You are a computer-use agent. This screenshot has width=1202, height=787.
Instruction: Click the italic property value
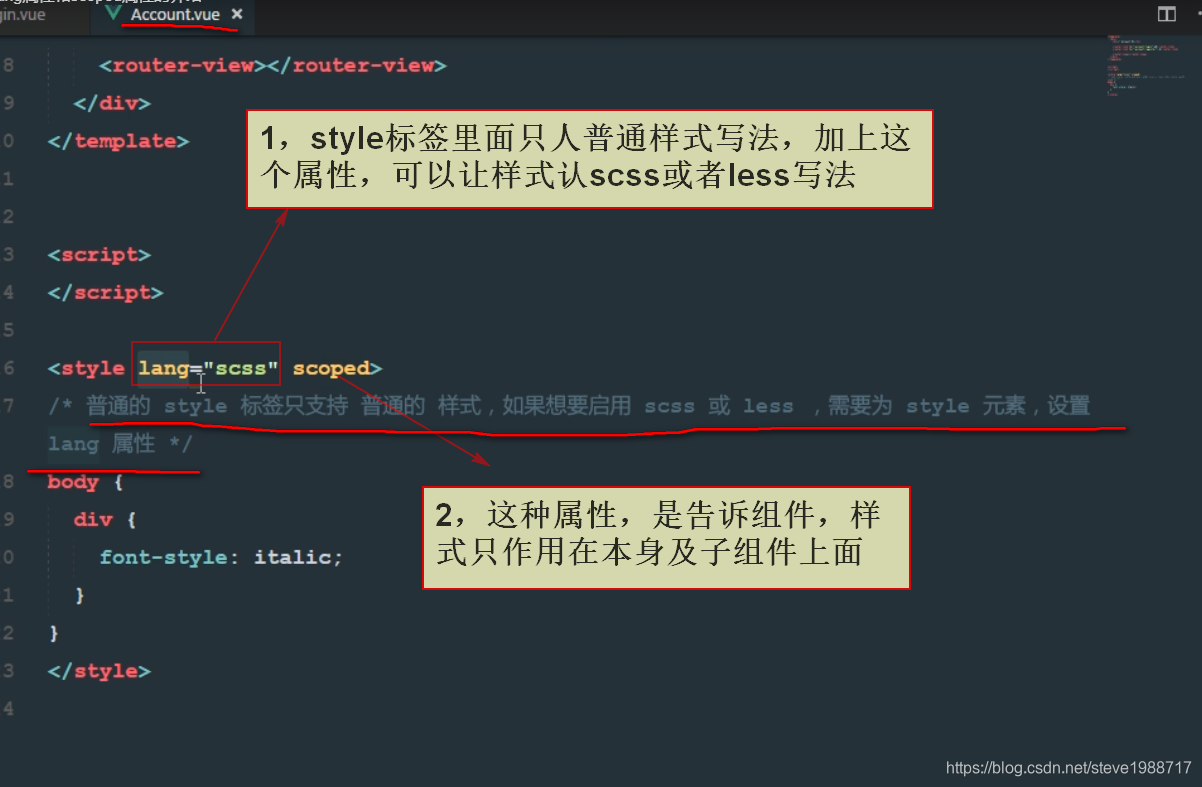(293, 558)
